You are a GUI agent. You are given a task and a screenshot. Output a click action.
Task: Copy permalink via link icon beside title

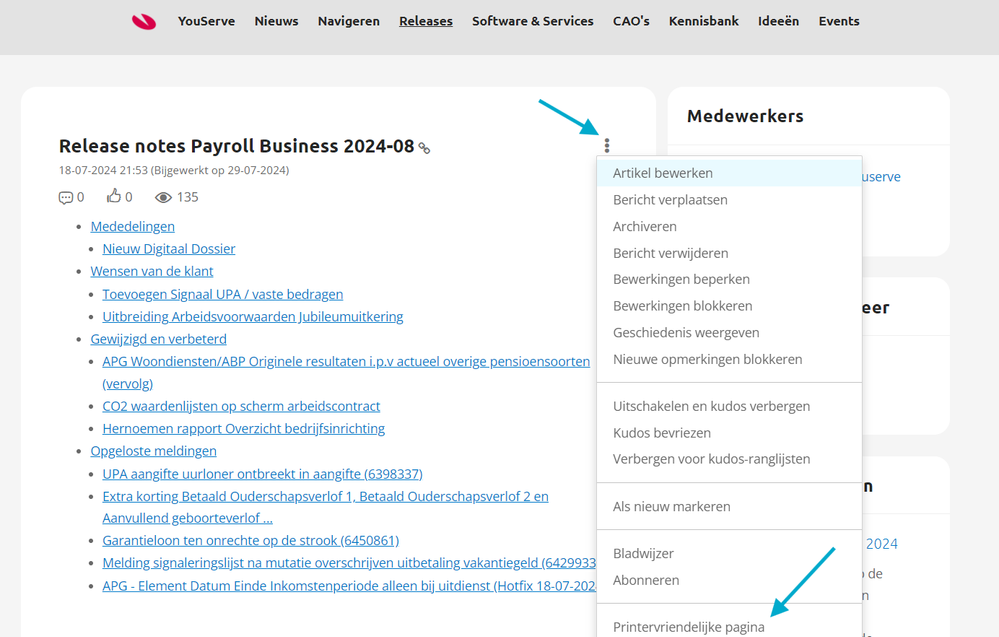pyautogui.click(x=424, y=148)
